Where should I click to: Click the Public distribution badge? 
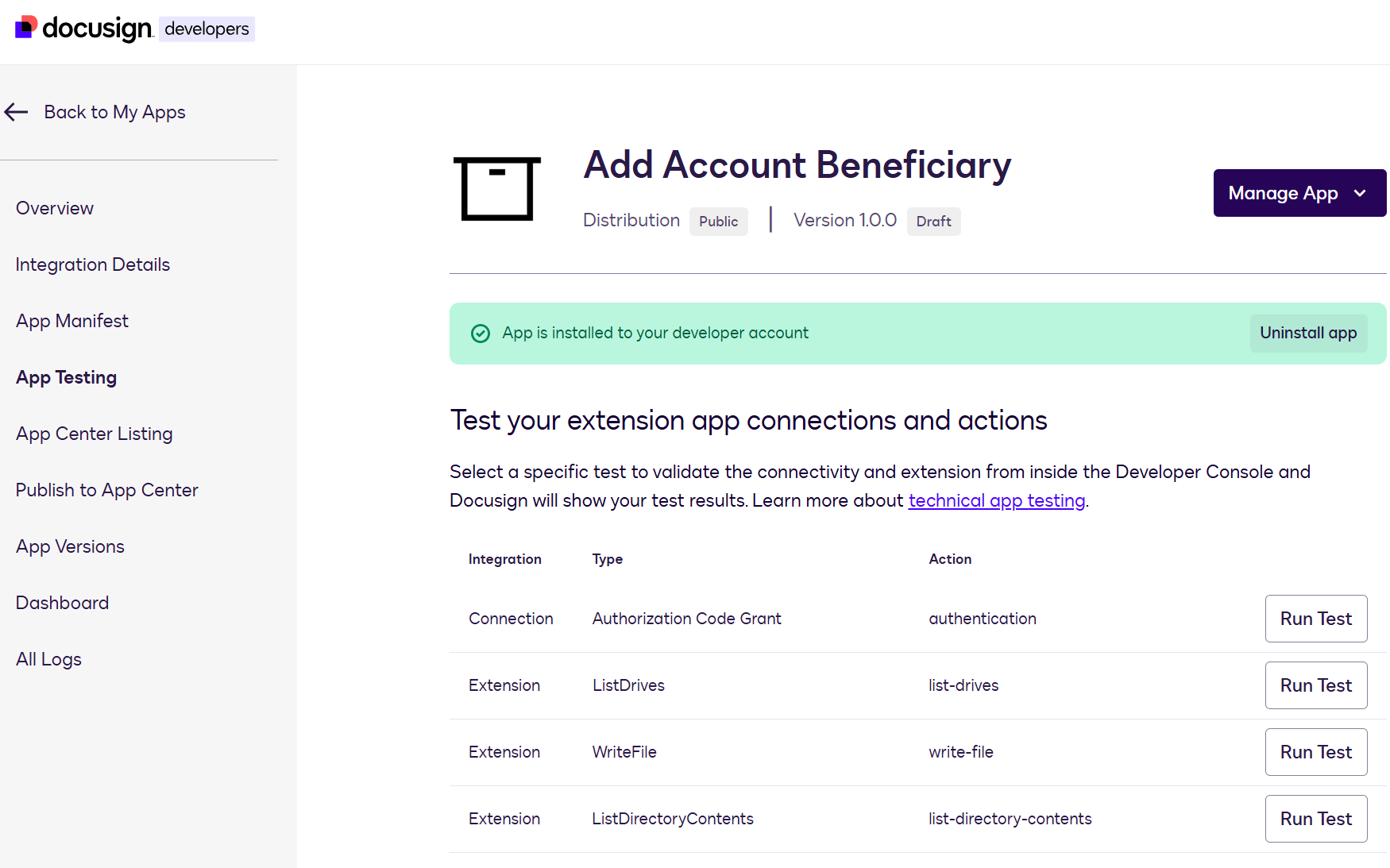tap(718, 222)
